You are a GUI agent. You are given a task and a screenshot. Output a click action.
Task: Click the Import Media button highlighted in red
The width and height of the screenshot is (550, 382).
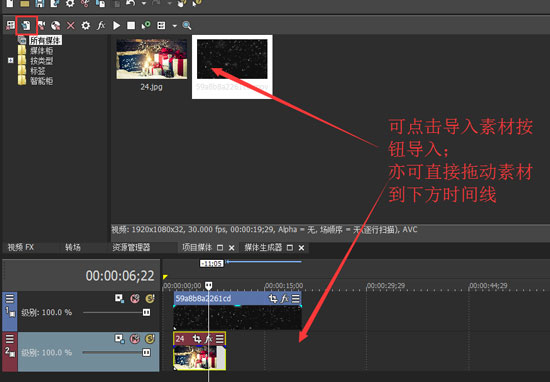(26, 25)
